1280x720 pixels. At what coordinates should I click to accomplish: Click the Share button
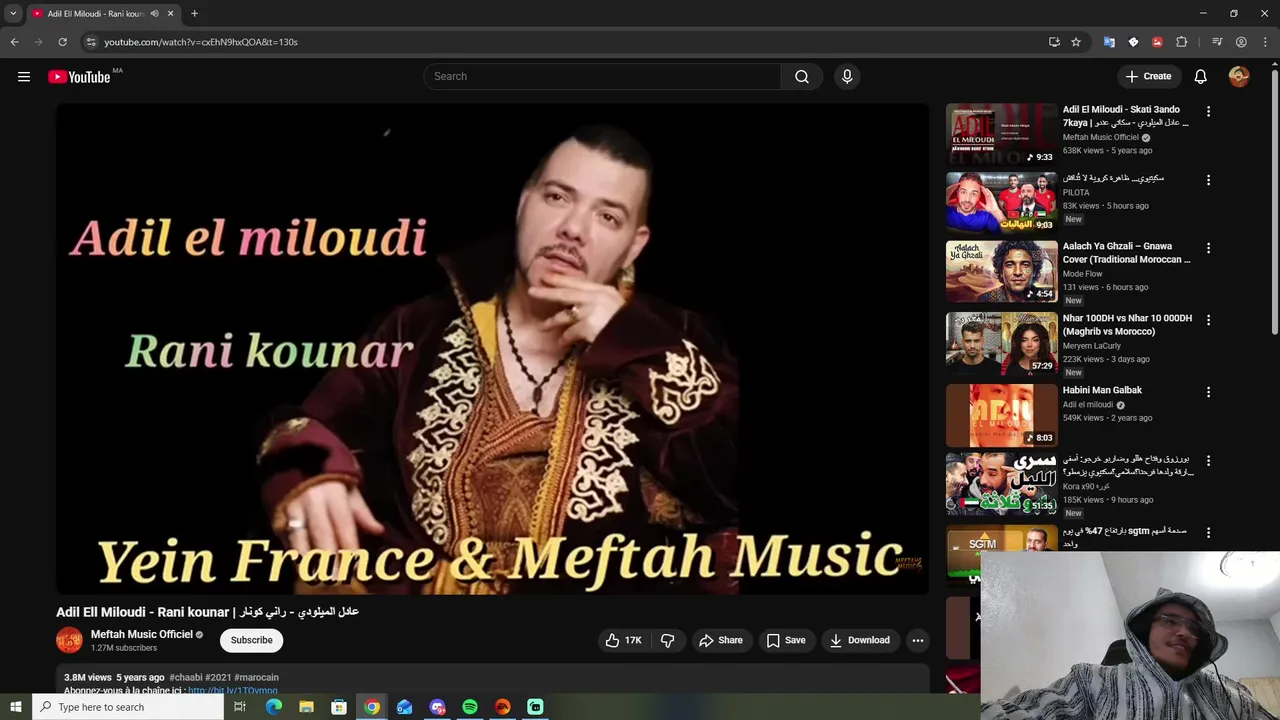[x=721, y=640]
